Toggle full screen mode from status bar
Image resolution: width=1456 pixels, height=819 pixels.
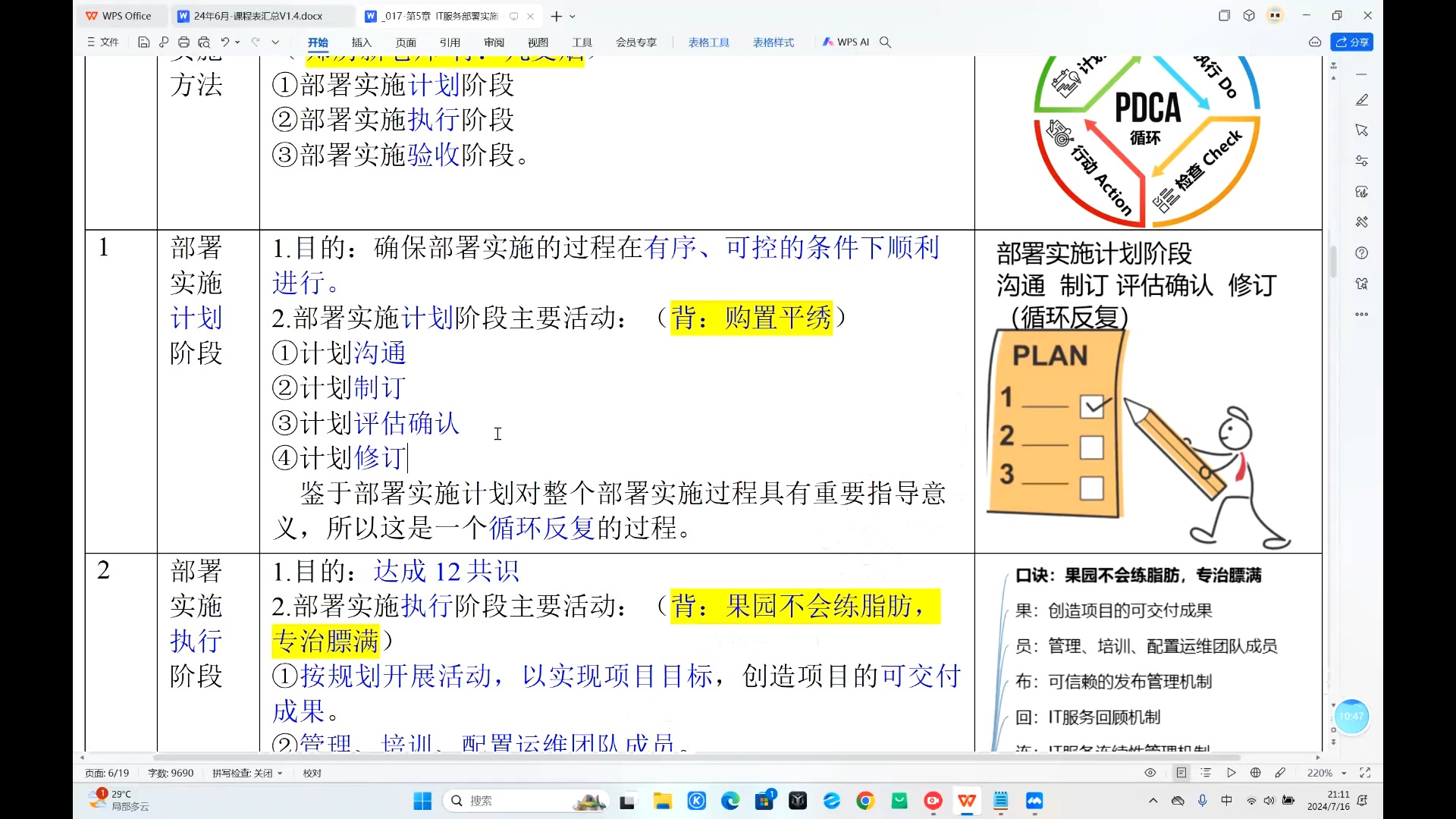(x=1366, y=772)
